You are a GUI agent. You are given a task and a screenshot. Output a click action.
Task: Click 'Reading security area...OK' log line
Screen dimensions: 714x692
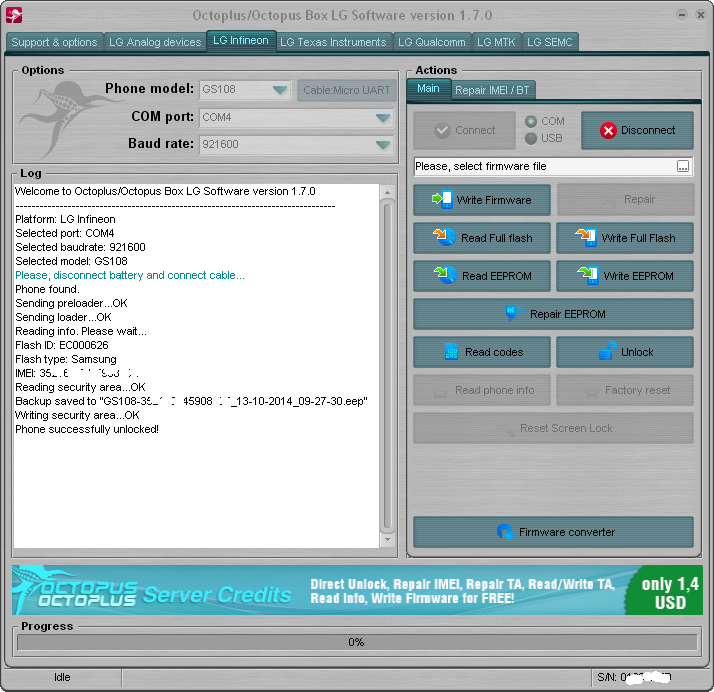80,387
